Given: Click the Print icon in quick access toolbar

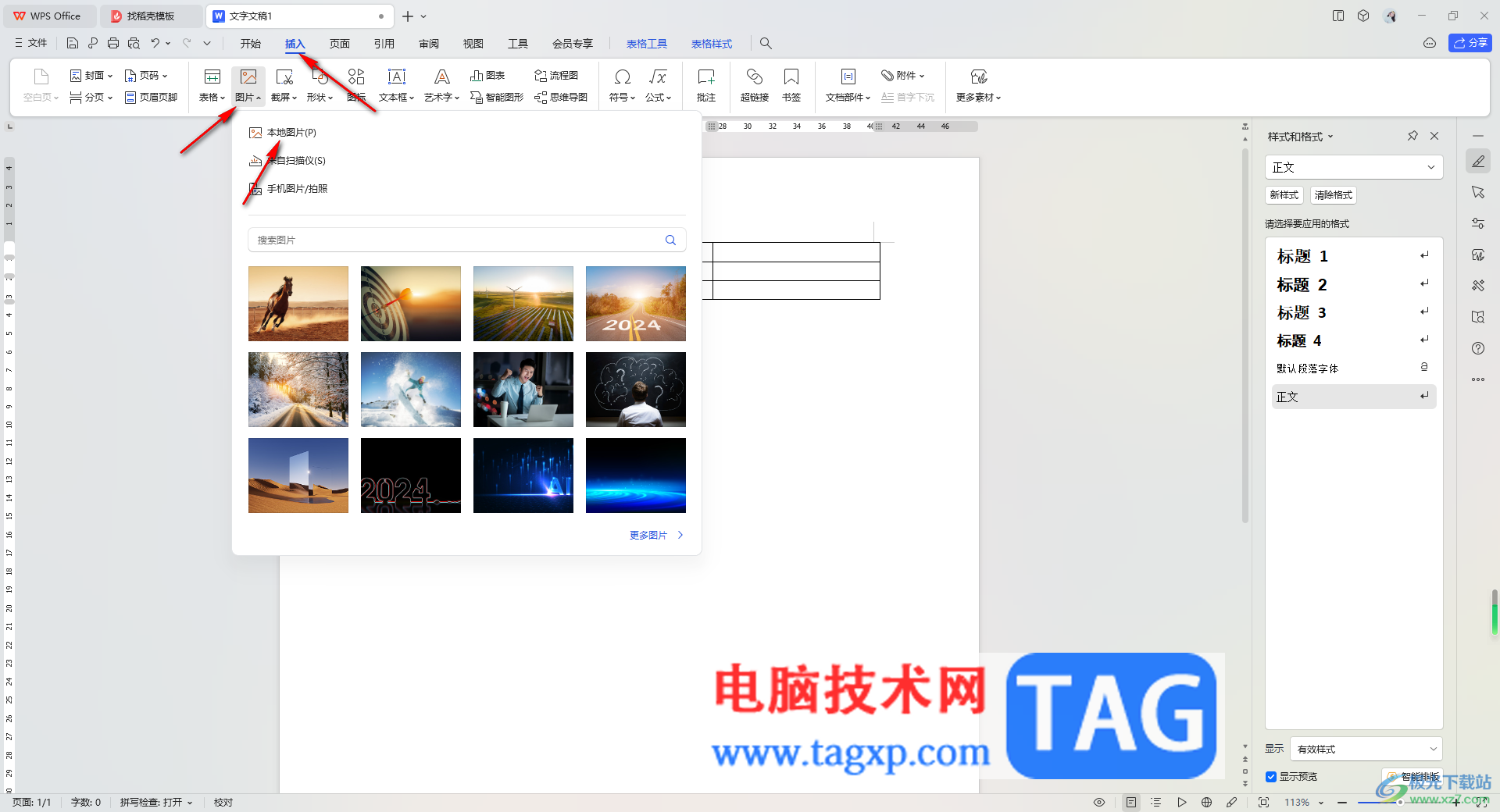Looking at the screenshot, I should pyautogui.click(x=113, y=44).
